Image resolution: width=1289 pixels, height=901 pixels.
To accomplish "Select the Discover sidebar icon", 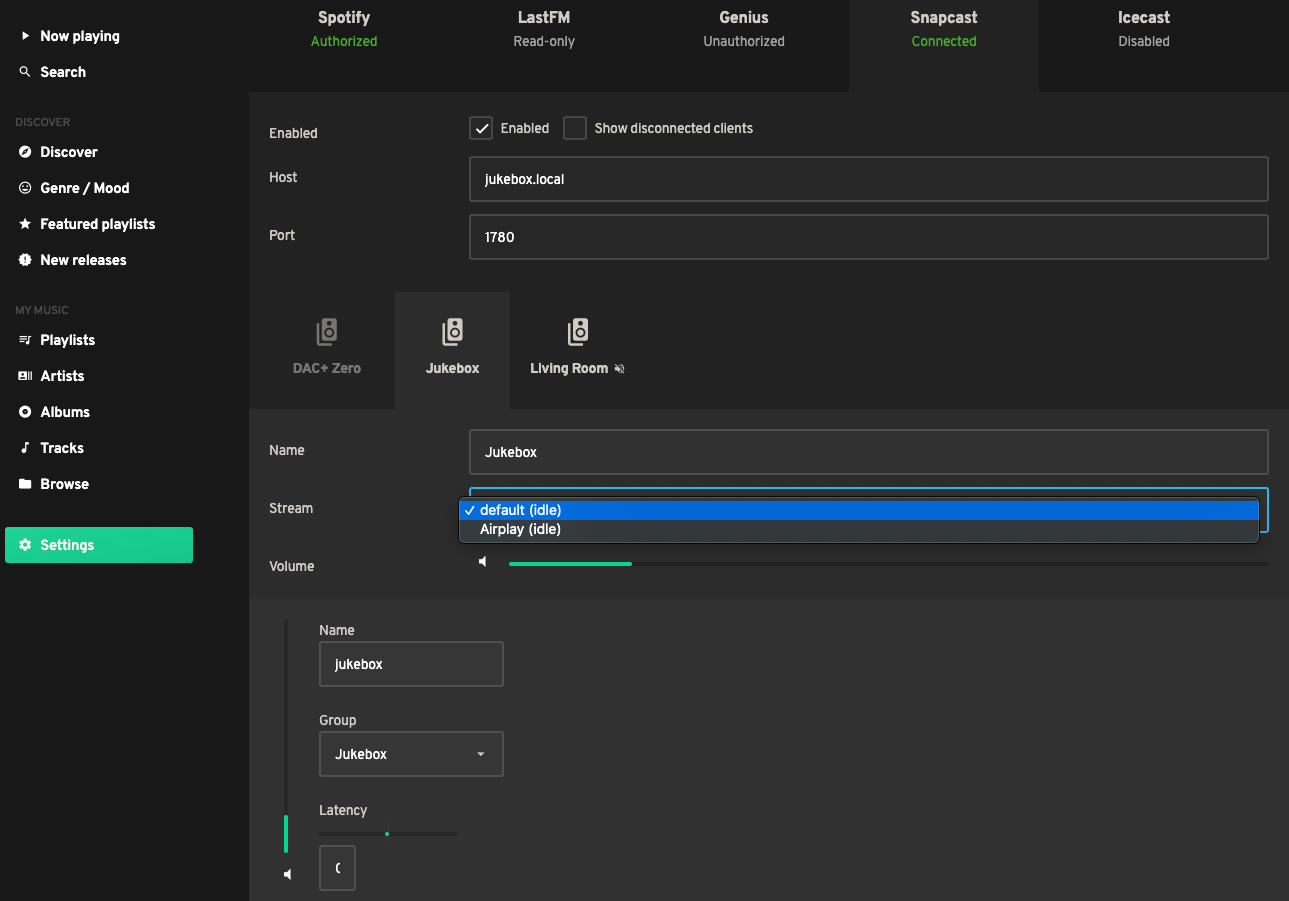I will pyautogui.click(x=25, y=152).
